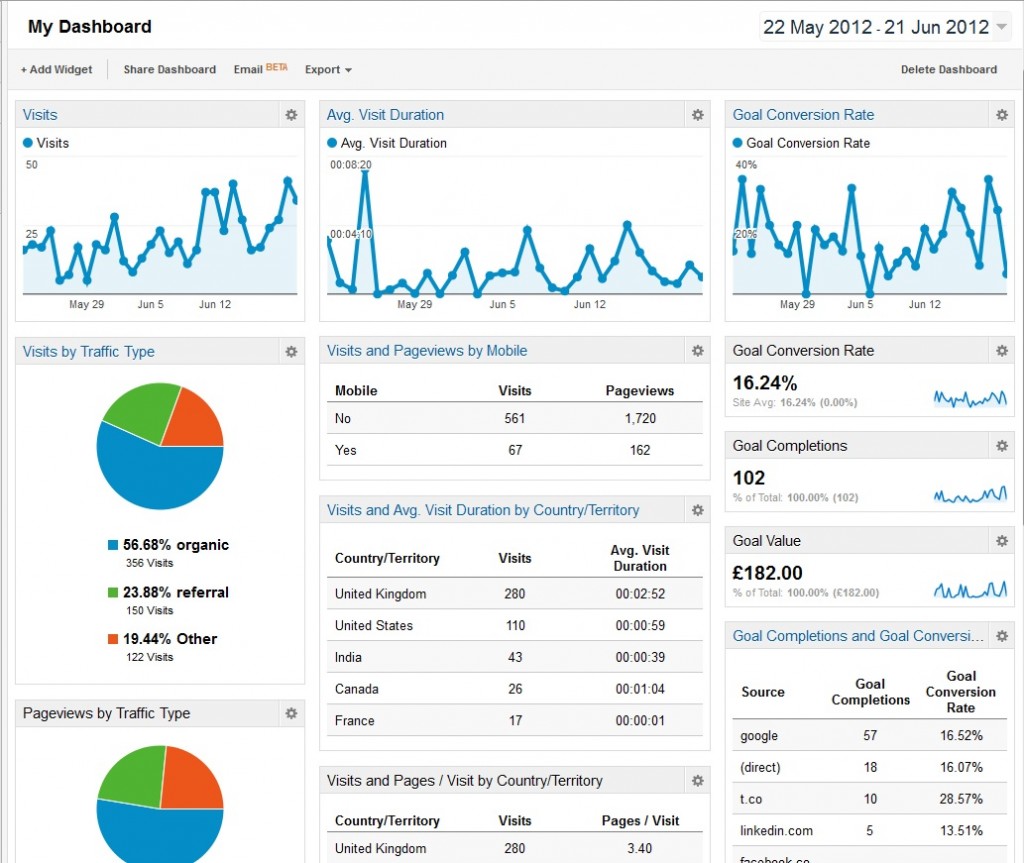Open settings gear on Goal Value widget
The width and height of the screenshot is (1024, 863).
click(1002, 540)
